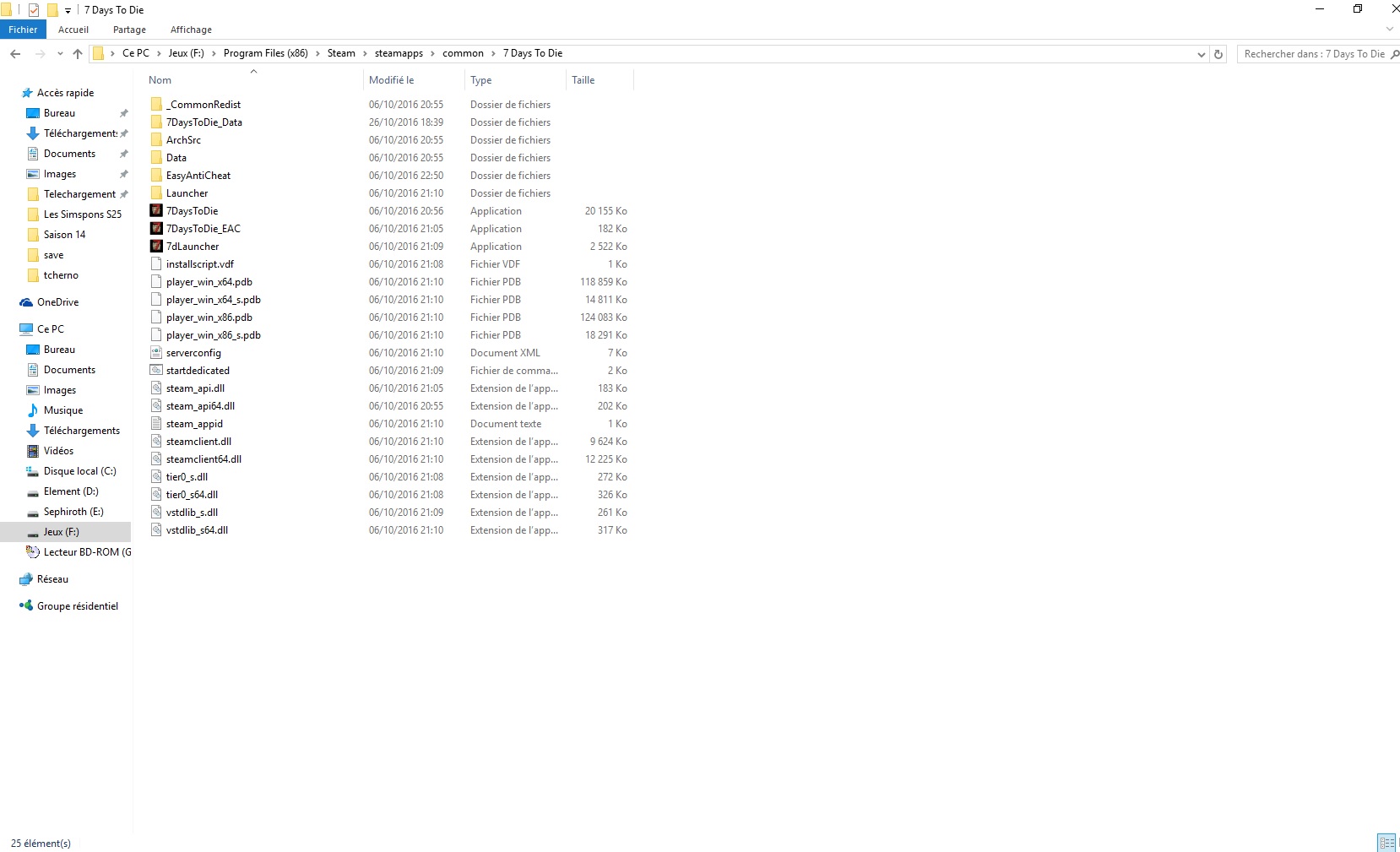The width and height of the screenshot is (1400, 852).
Task: Sort by the Type column header
Action: (480, 80)
